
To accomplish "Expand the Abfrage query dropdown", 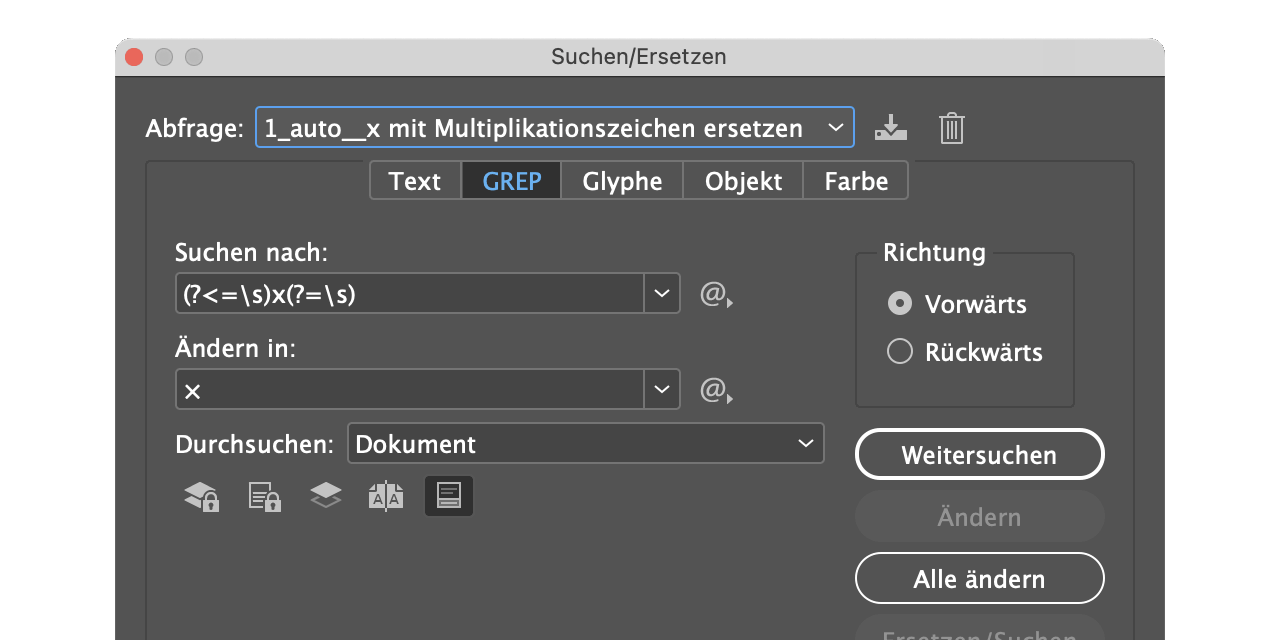I will pyautogui.click(x=836, y=127).
